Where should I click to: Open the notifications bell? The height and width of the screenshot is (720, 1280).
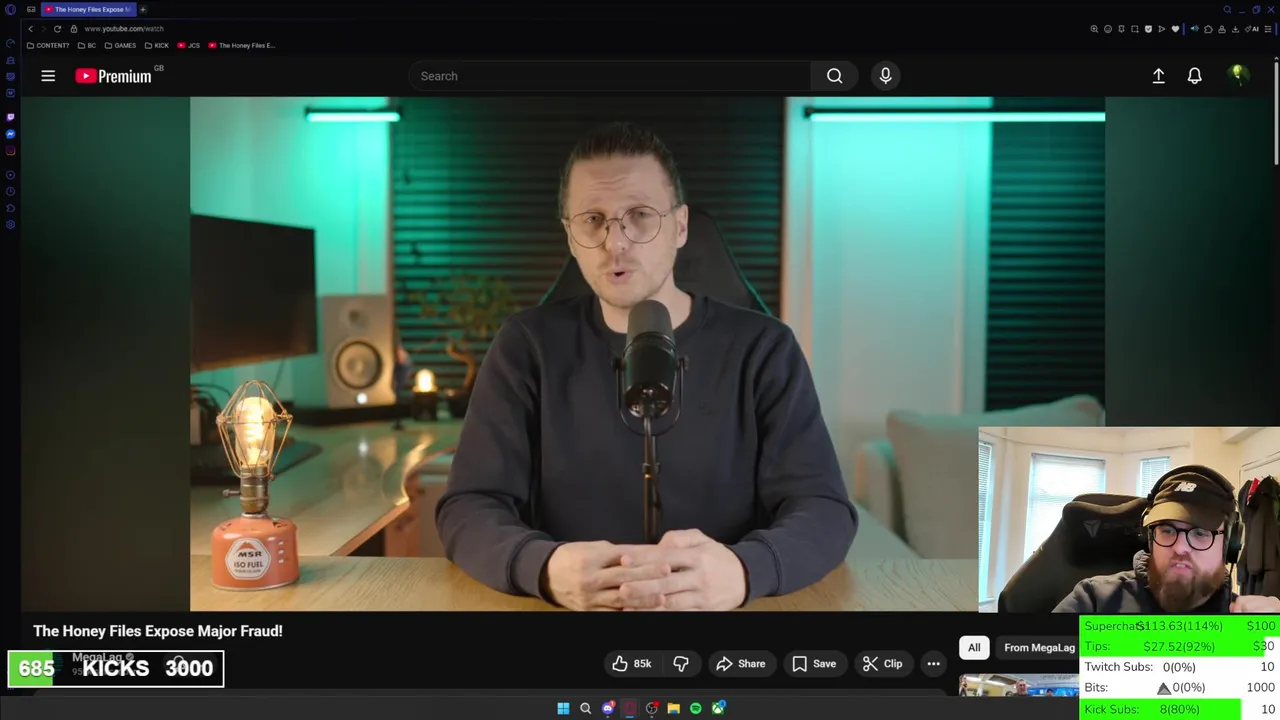click(1194, 76)
